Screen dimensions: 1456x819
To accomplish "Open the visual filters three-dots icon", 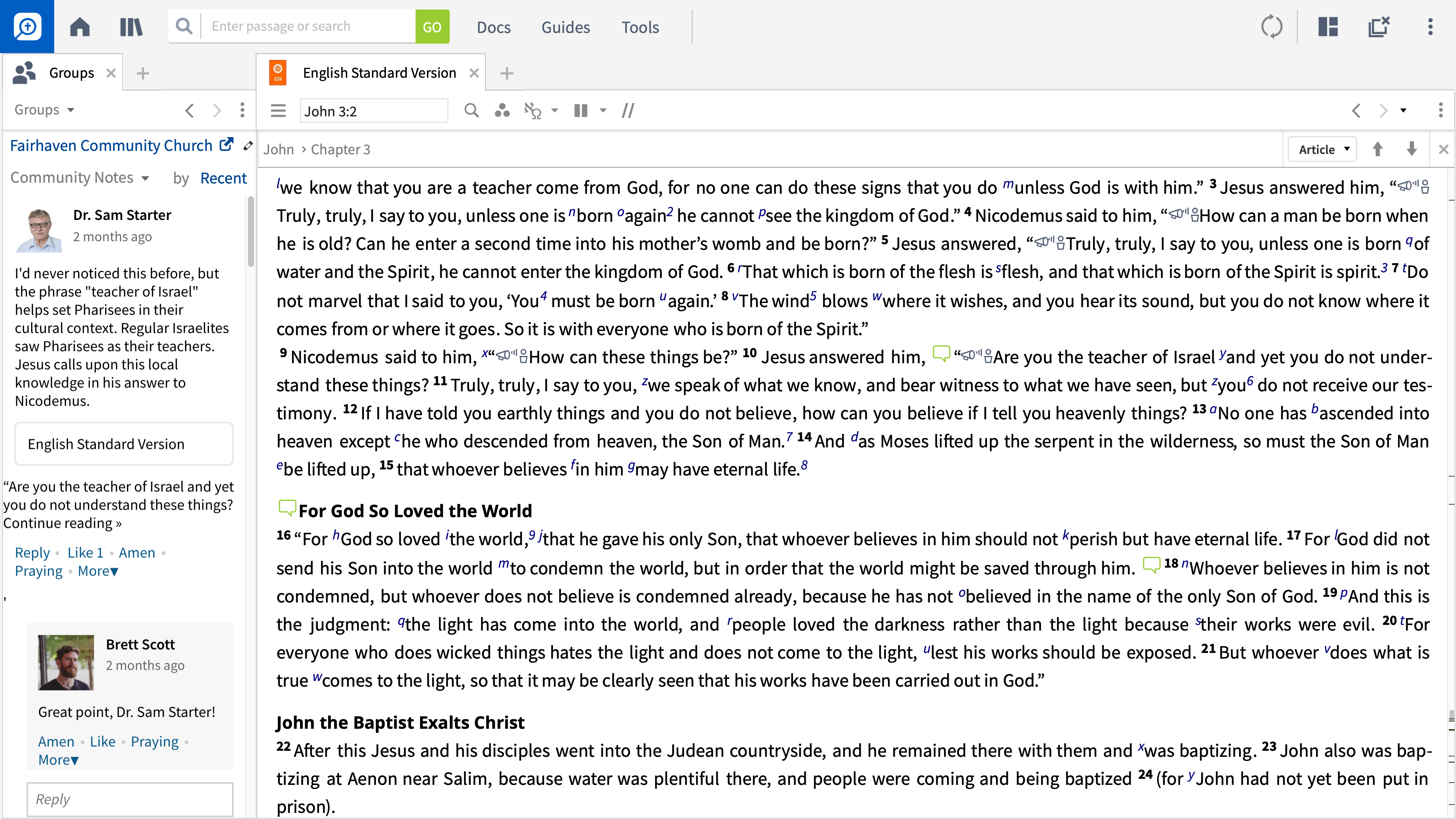I will point(502,110).
